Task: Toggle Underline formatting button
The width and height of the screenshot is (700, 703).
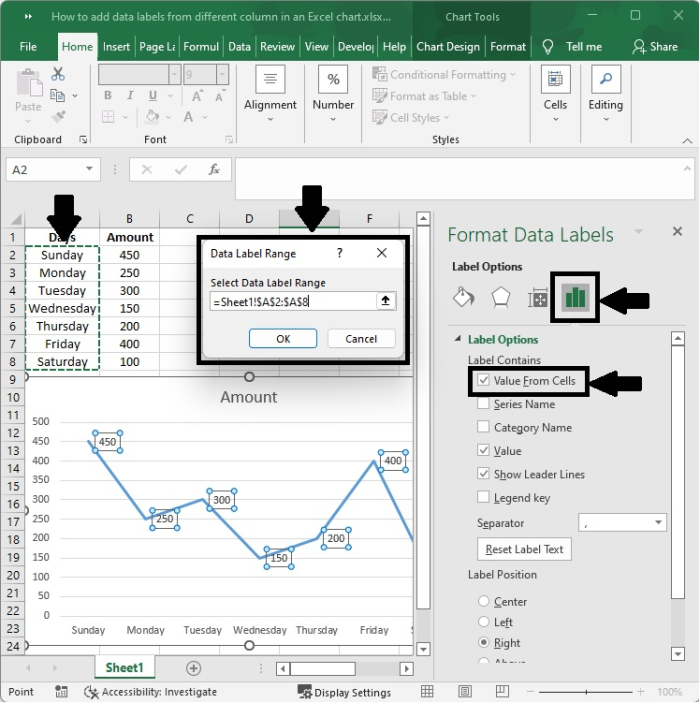Action: pyautogui.click(x=153, y=95)
